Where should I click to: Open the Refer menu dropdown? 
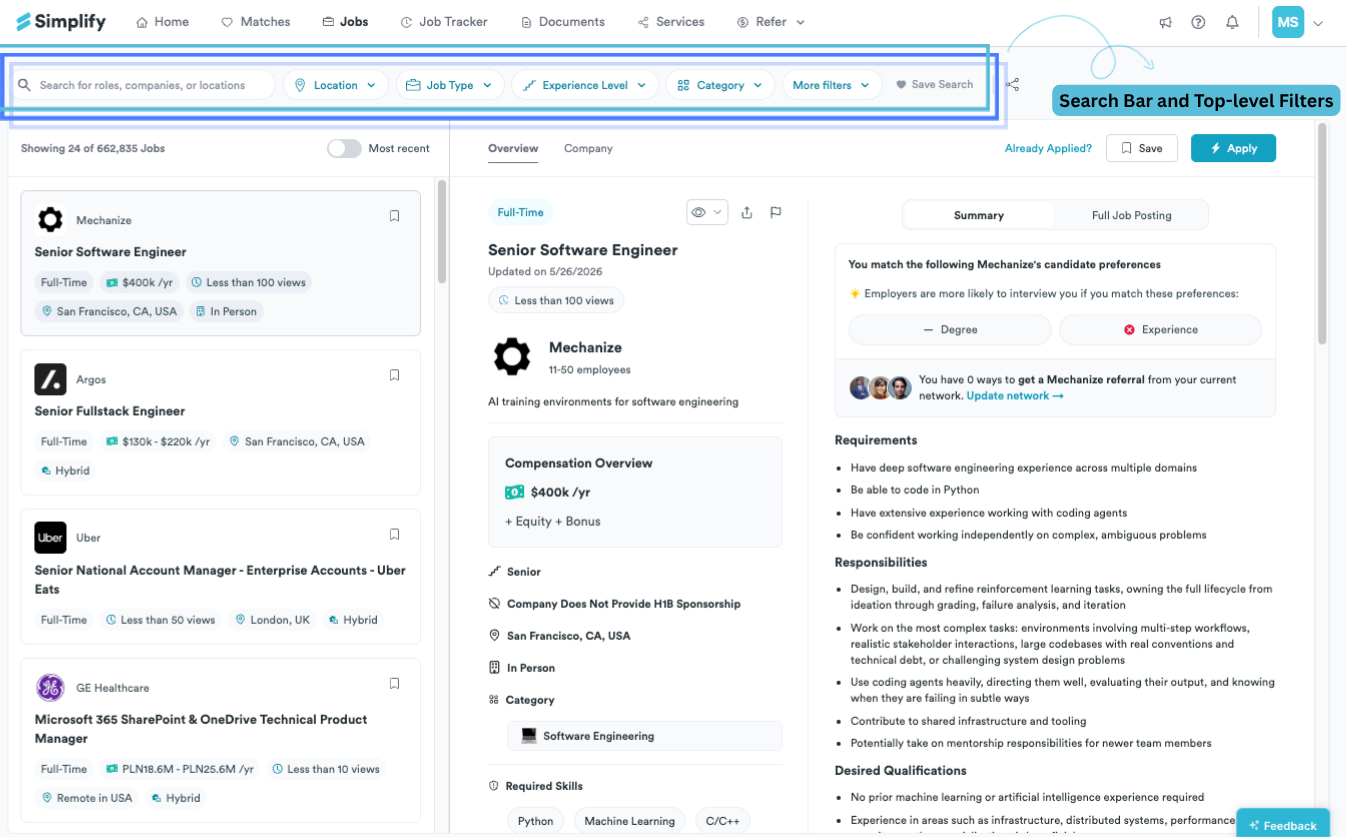(x=771, y=22)
